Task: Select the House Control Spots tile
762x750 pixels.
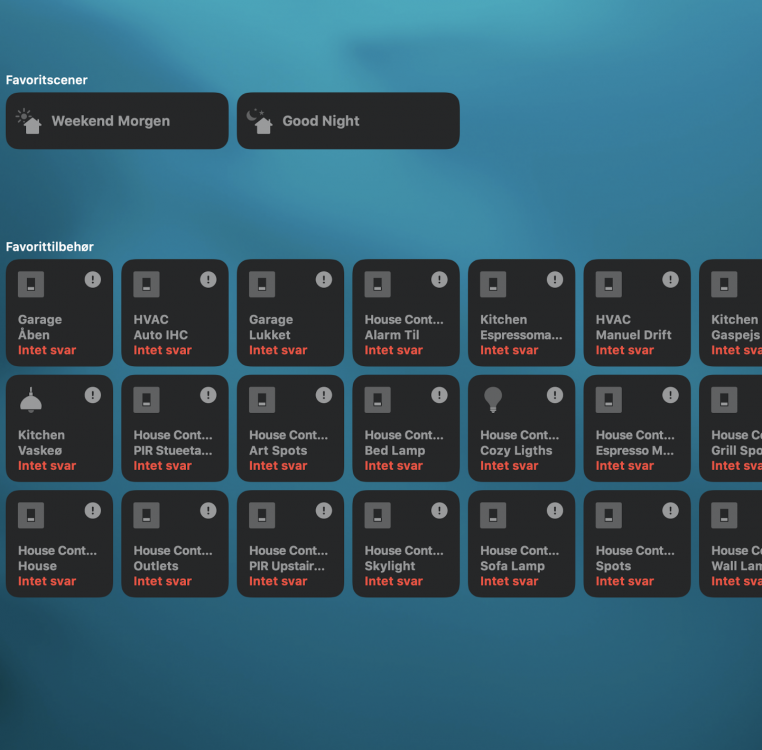Action: (637, 544)
